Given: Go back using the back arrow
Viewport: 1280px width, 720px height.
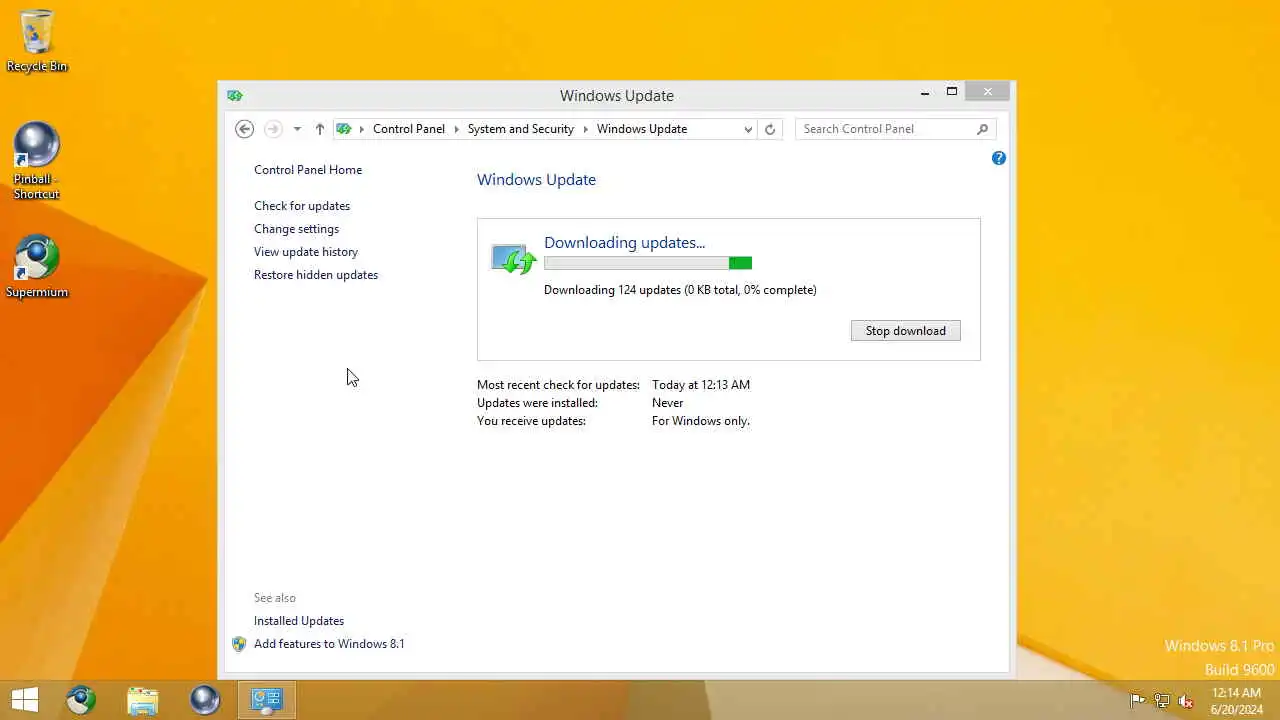Looking at the screenshot, I should (x=244, y=129).
